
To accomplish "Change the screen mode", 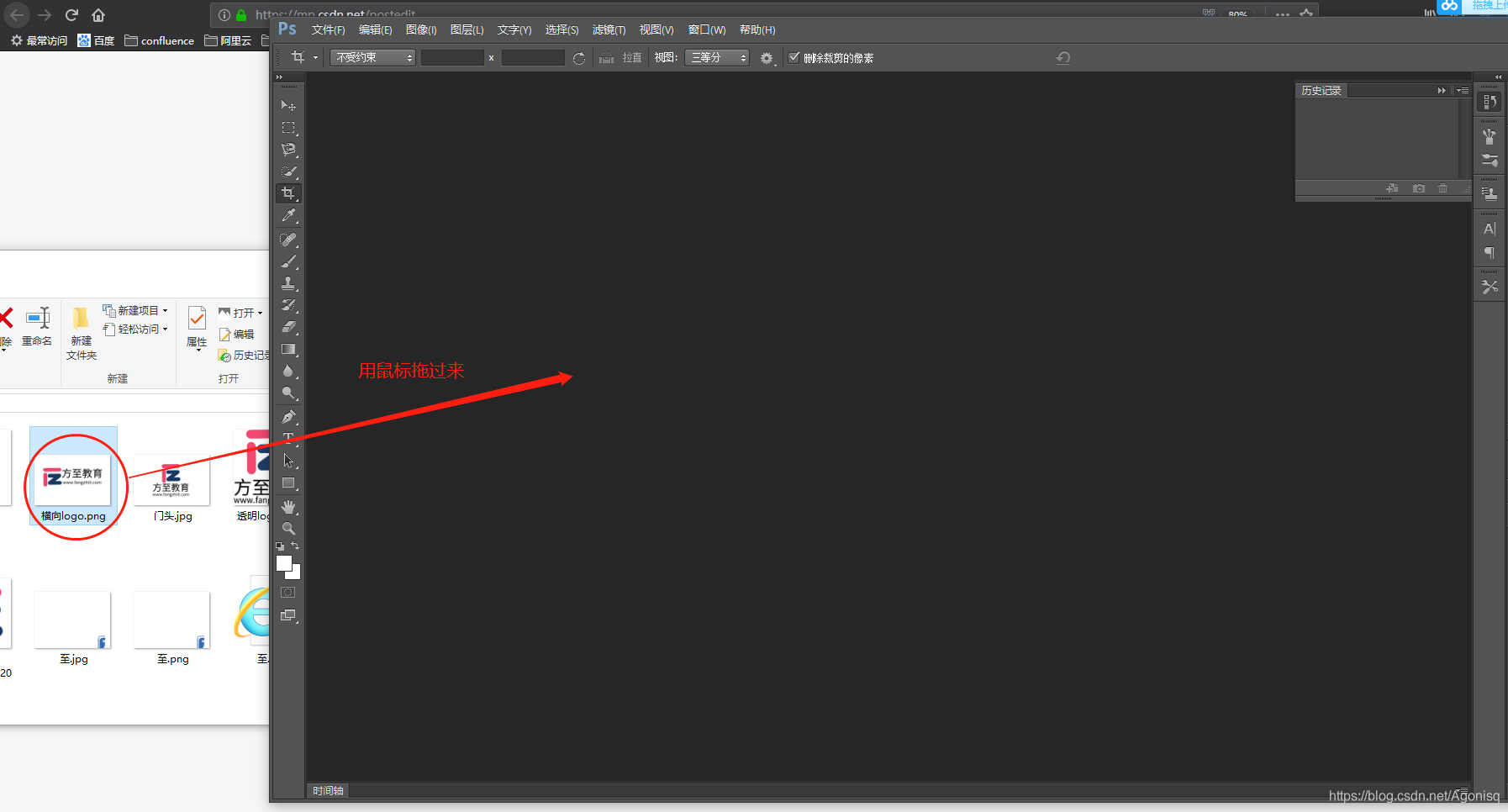I will click(x=288, y=615).
